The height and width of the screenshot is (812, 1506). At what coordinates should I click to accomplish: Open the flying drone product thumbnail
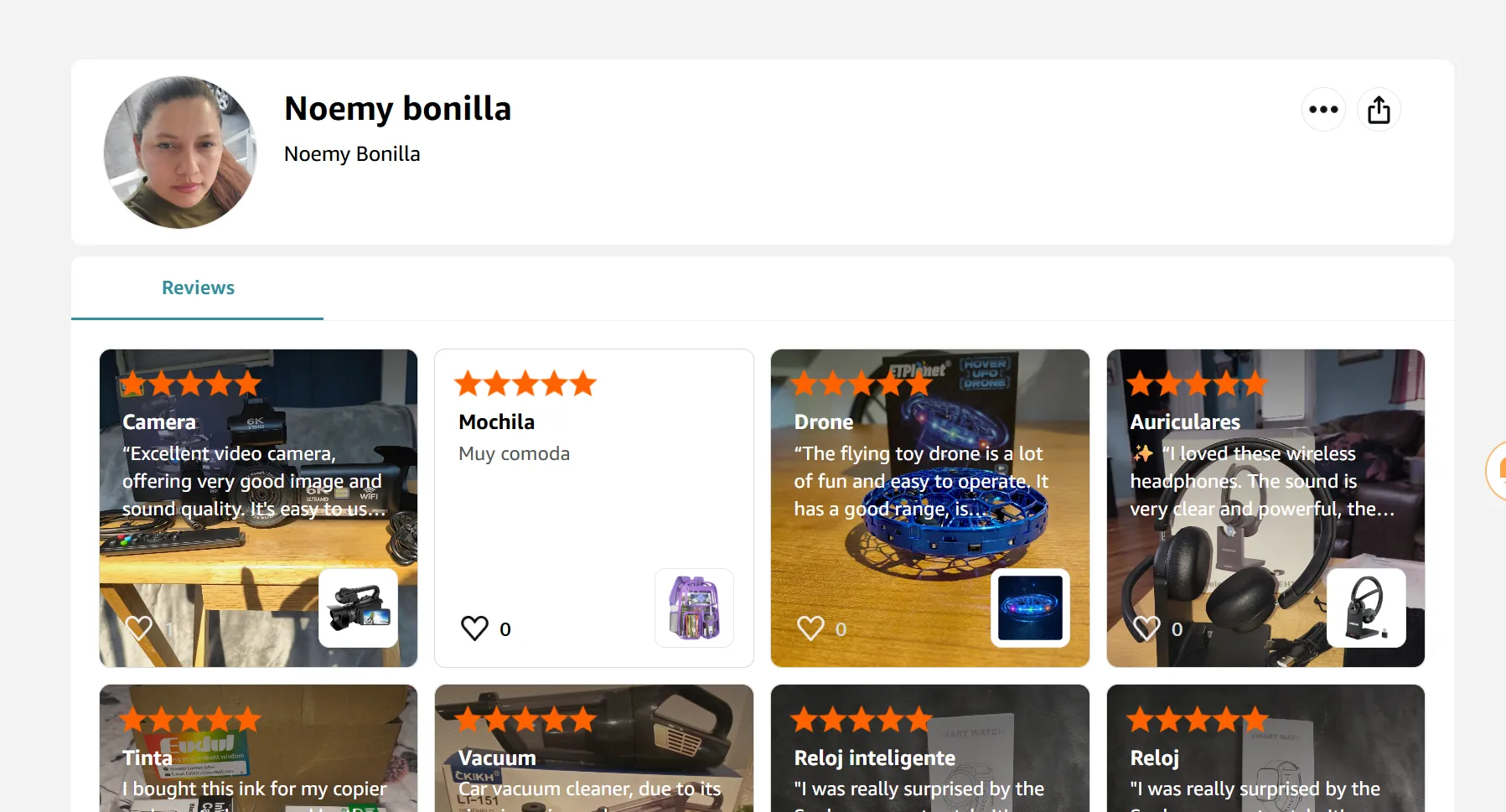(x=1030, y=608)
